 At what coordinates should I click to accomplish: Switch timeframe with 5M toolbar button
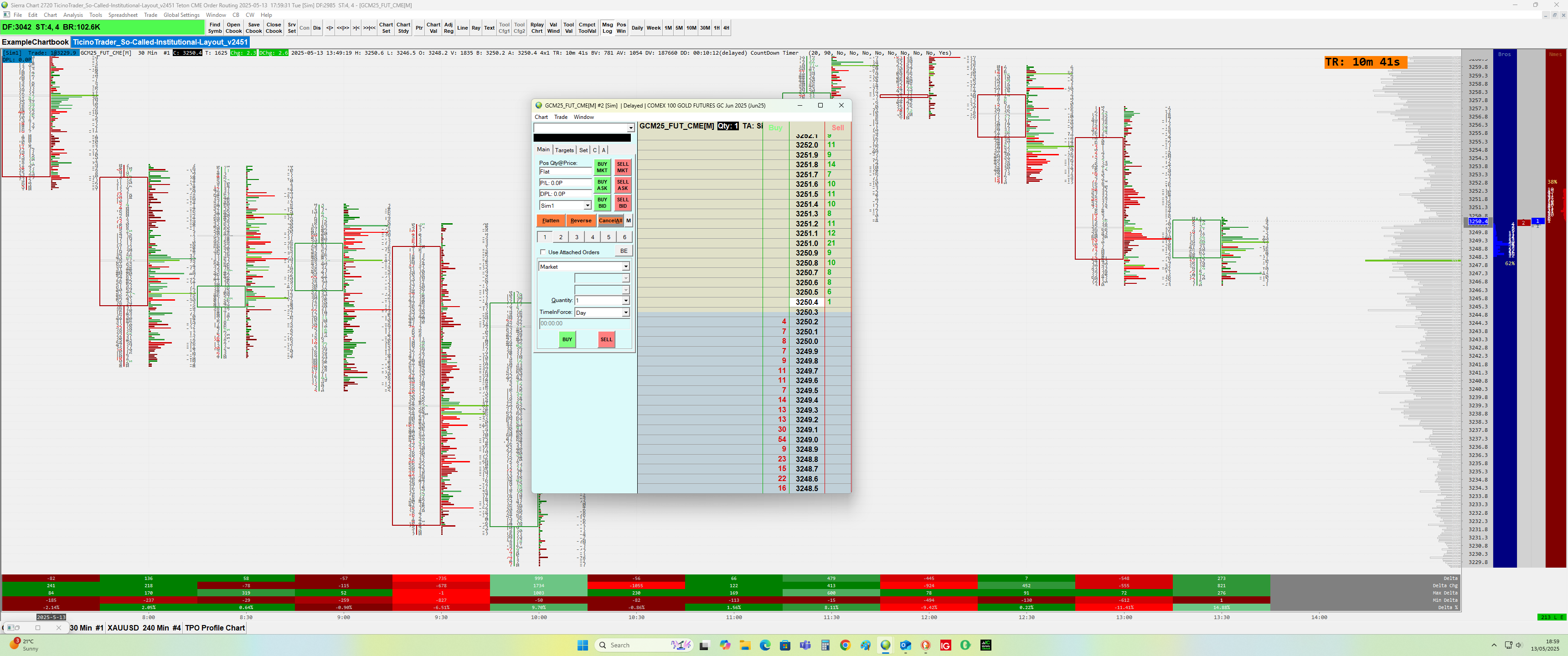[x=679, y=28]
